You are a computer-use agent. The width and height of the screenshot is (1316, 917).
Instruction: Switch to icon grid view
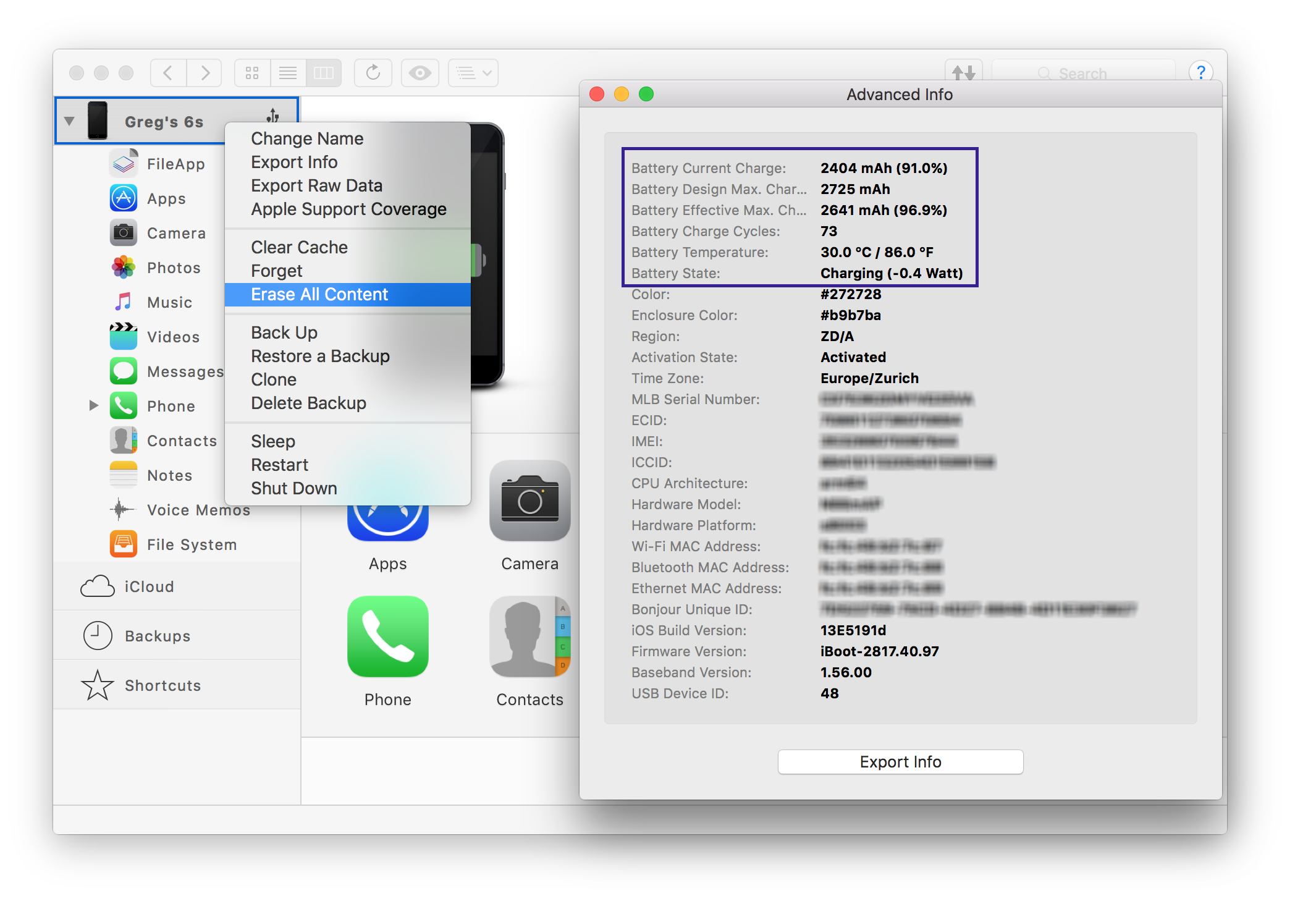252,73
